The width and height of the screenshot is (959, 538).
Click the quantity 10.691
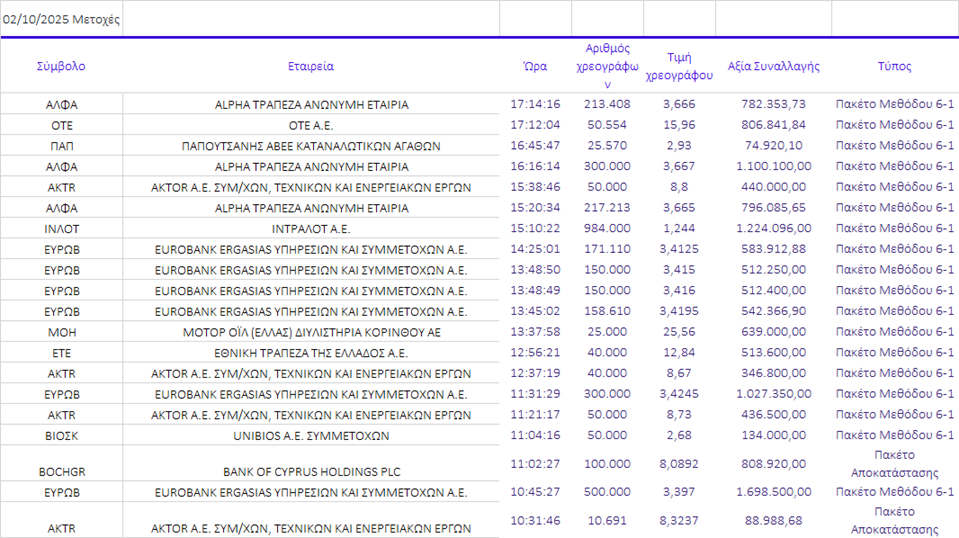click(x=607, y=521)
